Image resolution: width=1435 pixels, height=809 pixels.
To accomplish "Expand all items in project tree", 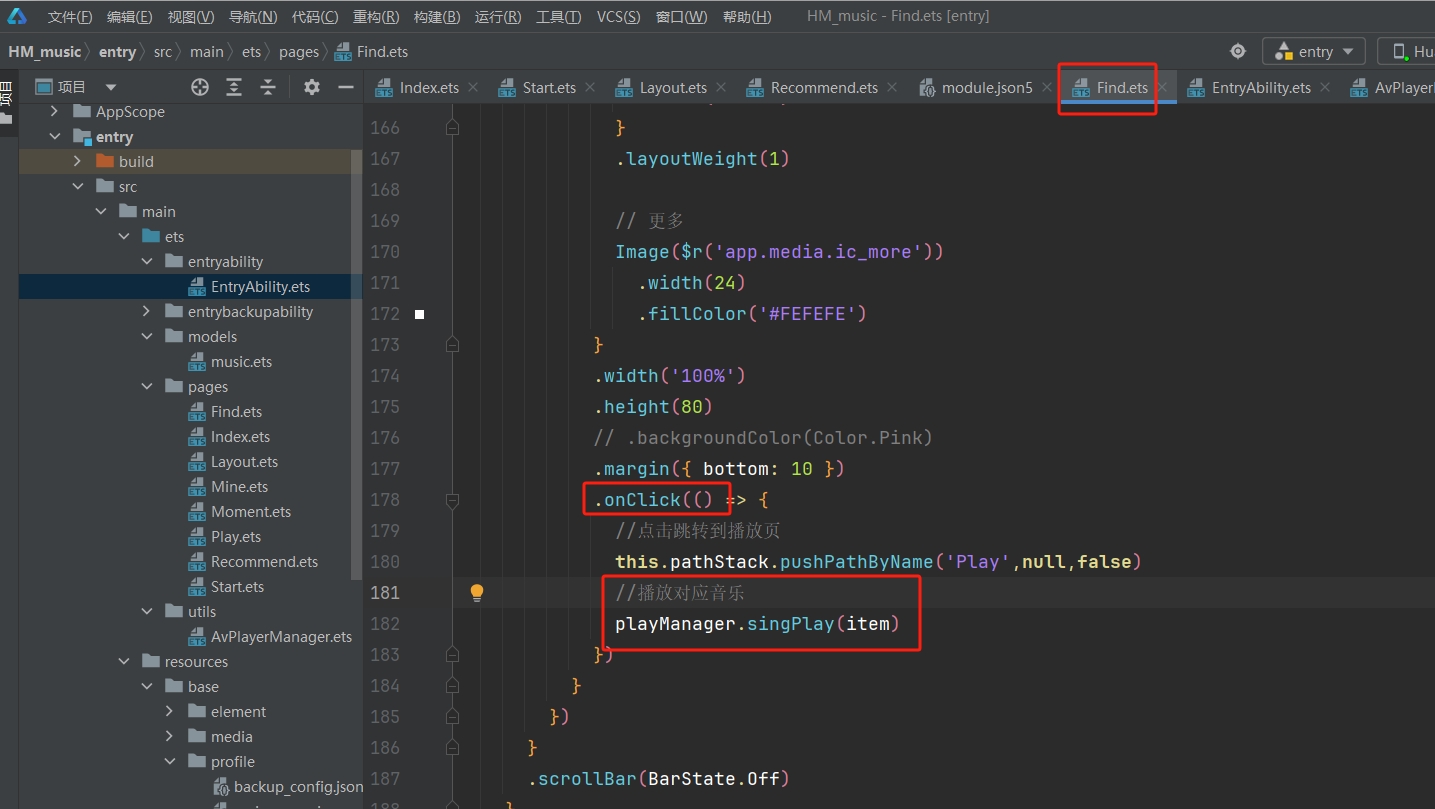I will (x=234, y=87).
